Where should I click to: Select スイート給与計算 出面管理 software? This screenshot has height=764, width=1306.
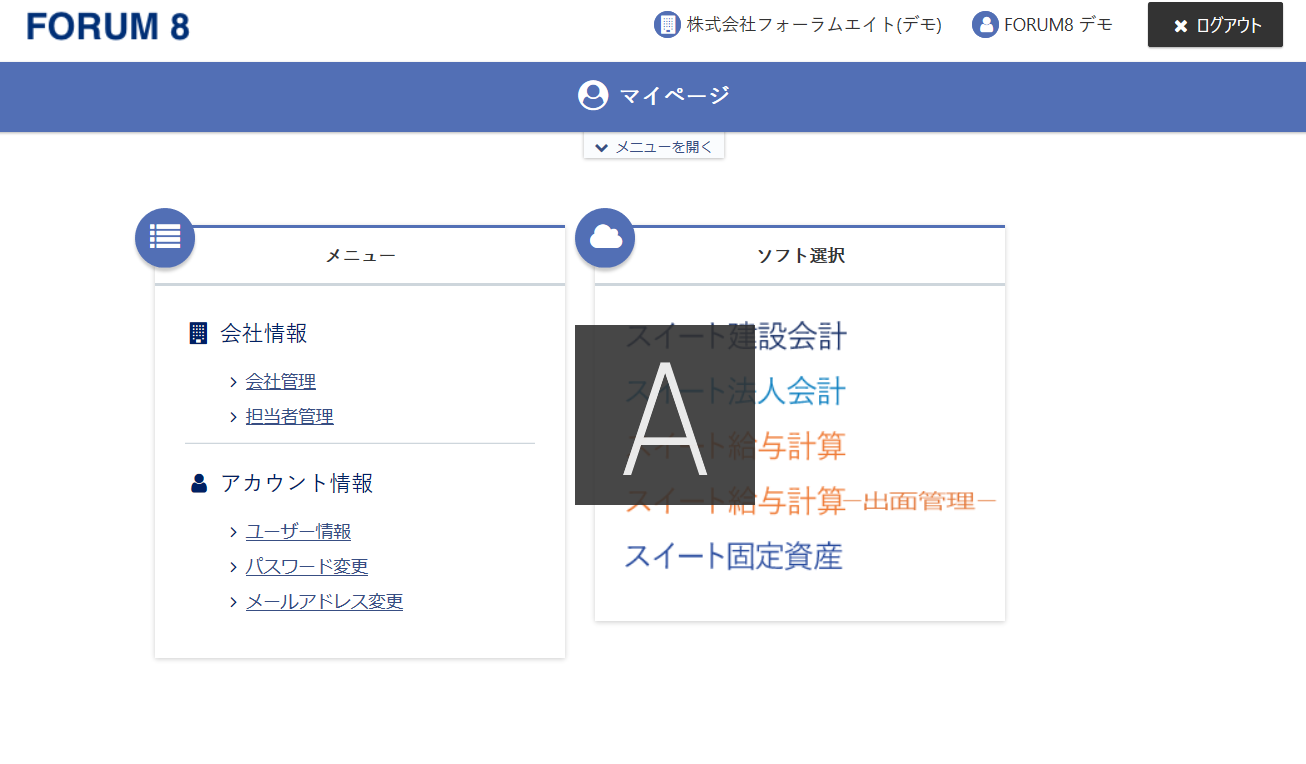811,500
